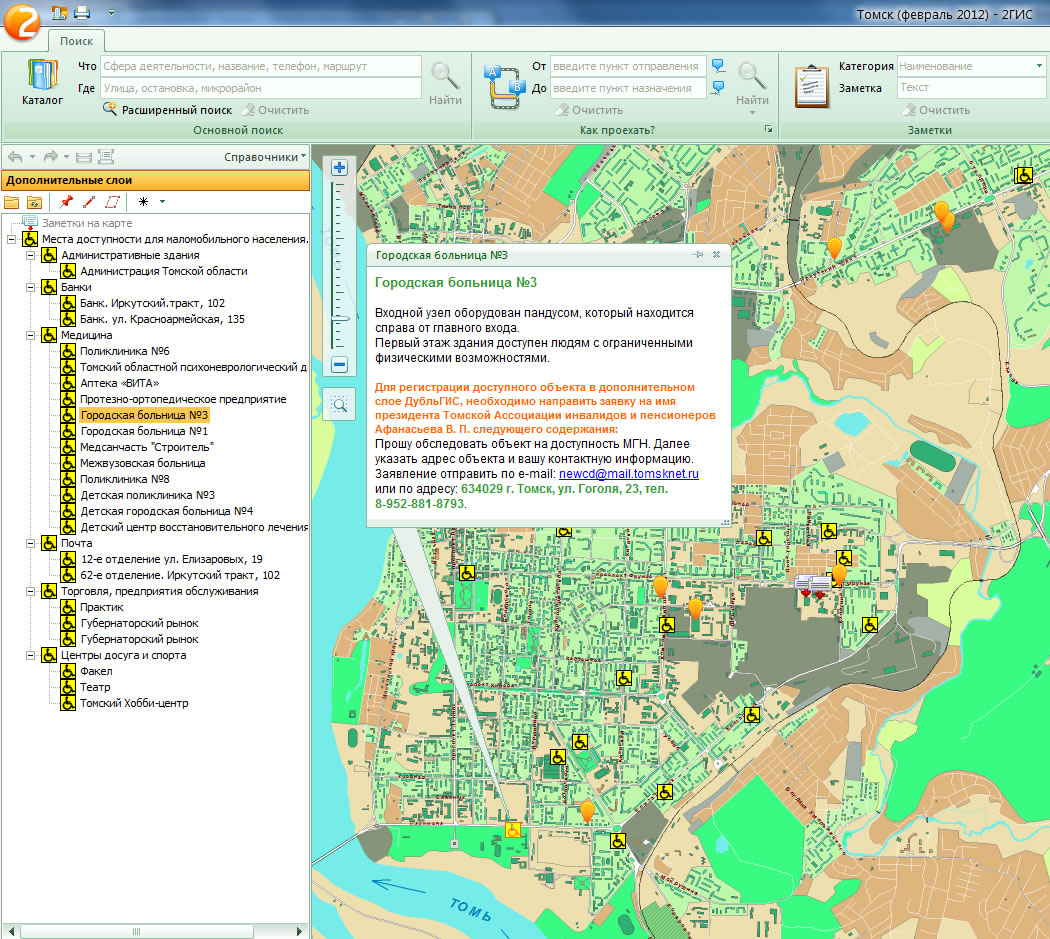Click the asterisk tool icon
This screenshot has height=939, width=1050.
click(x=143, y=202)
